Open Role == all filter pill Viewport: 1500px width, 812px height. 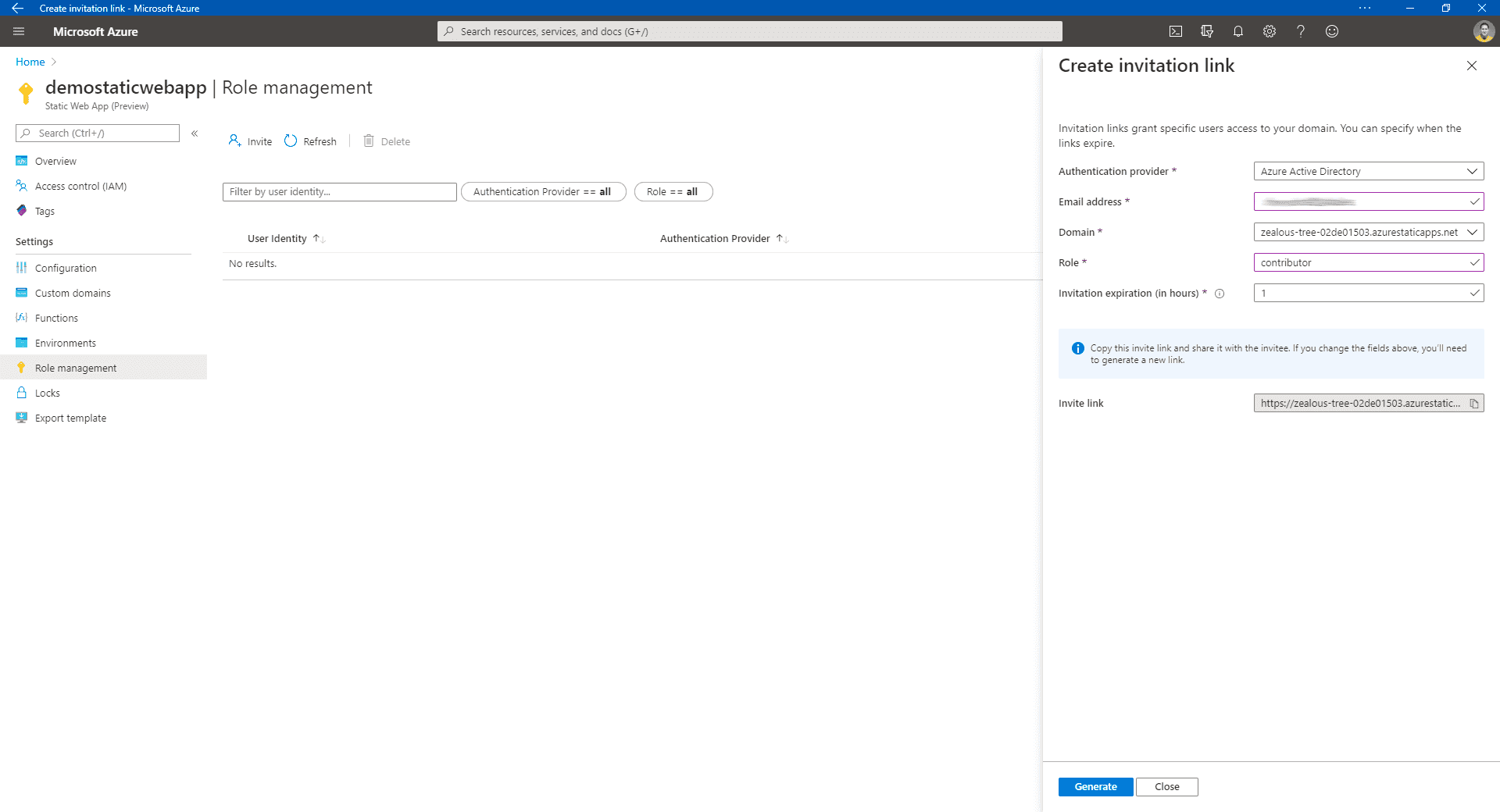[x=673, y=192]
